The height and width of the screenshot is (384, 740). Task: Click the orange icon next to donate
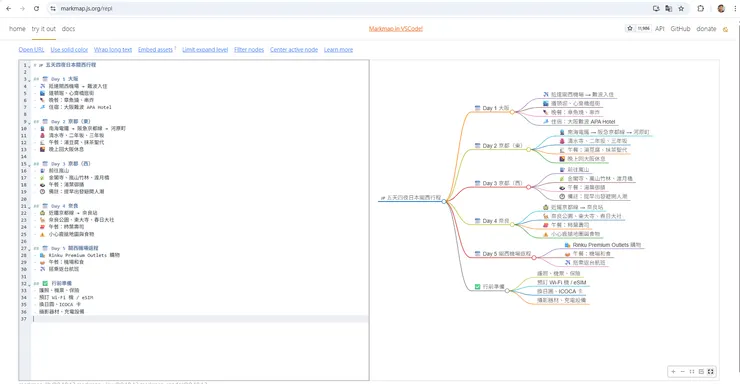tap(725, 29)
